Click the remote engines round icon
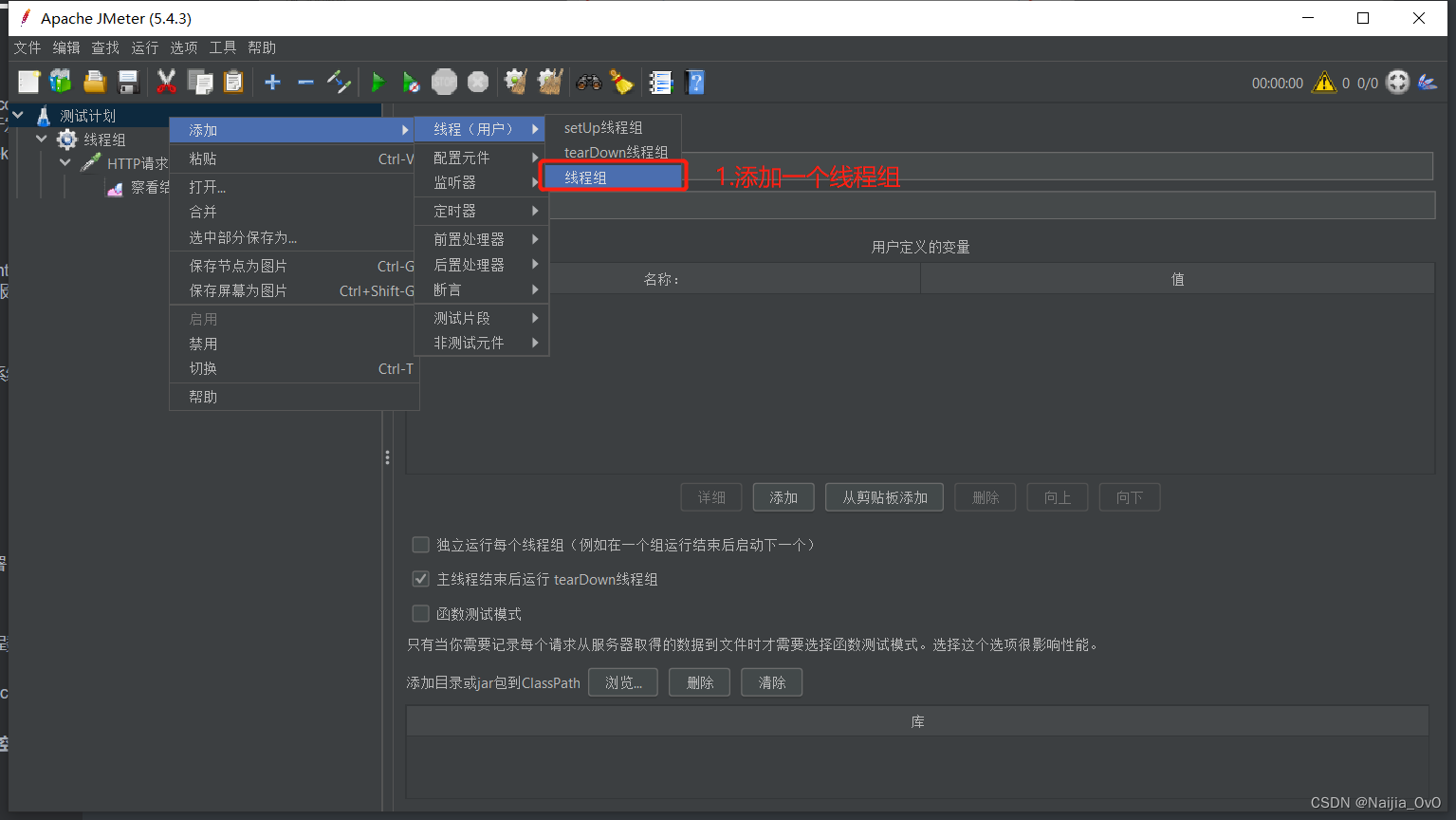 pos(1398,83)
